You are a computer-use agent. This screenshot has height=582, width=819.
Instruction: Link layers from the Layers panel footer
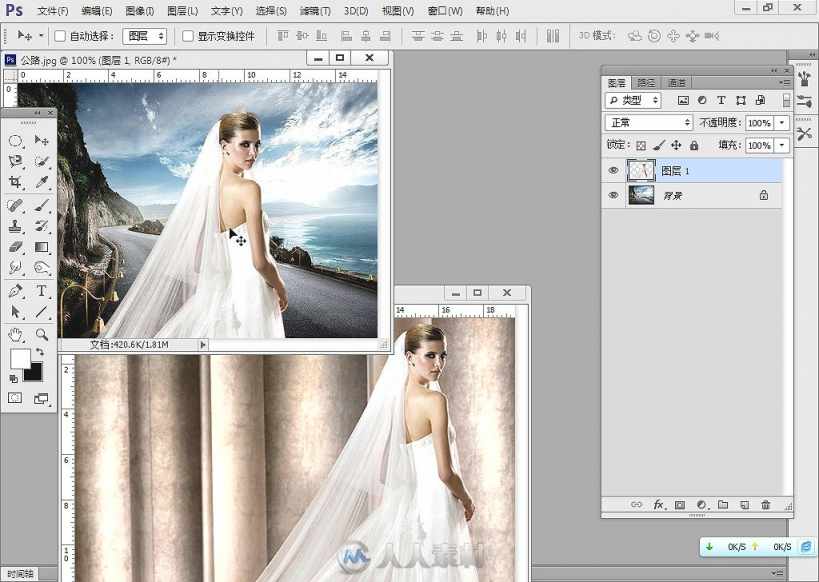636,505
